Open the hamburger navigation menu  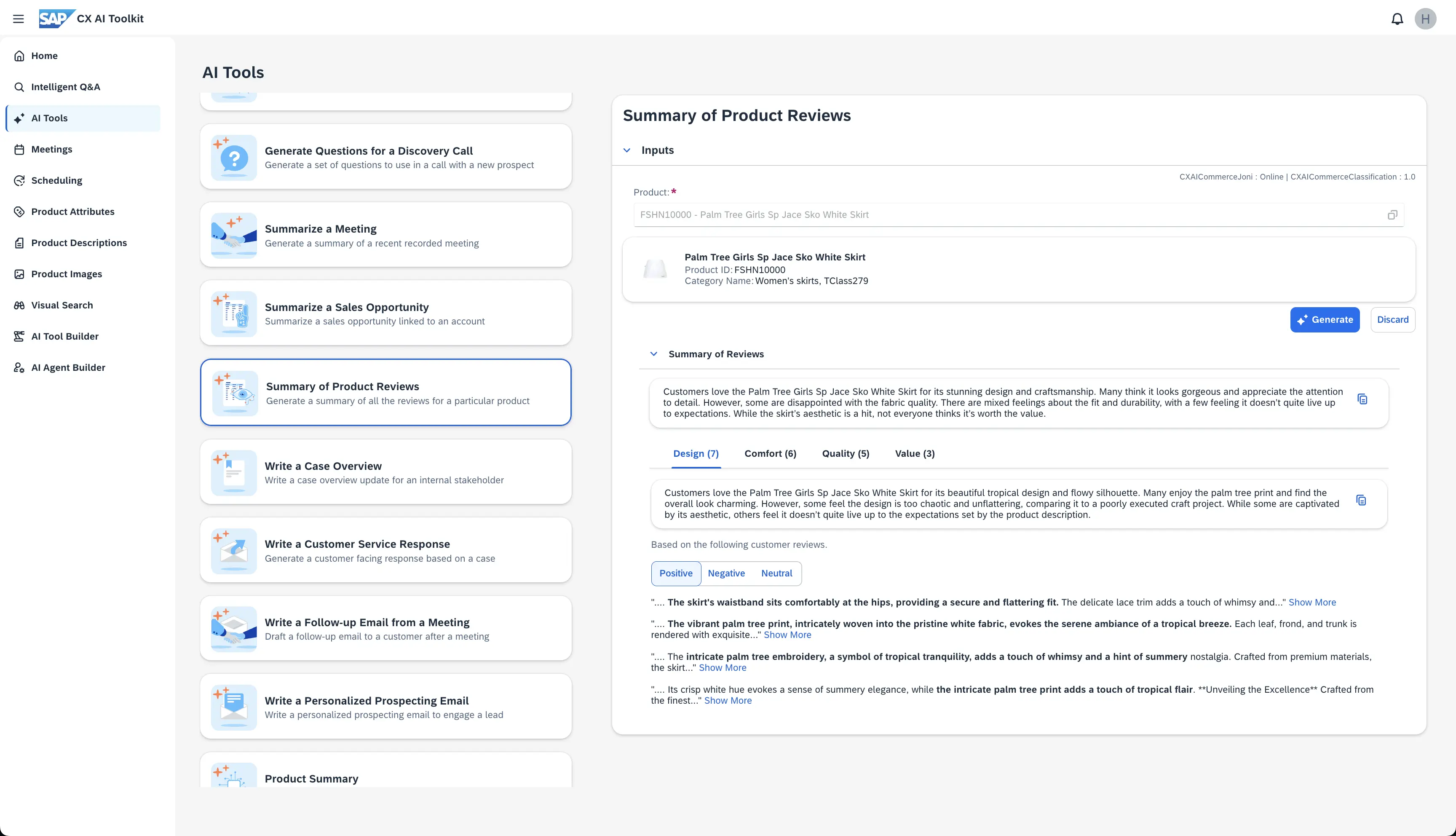[19, 19]
